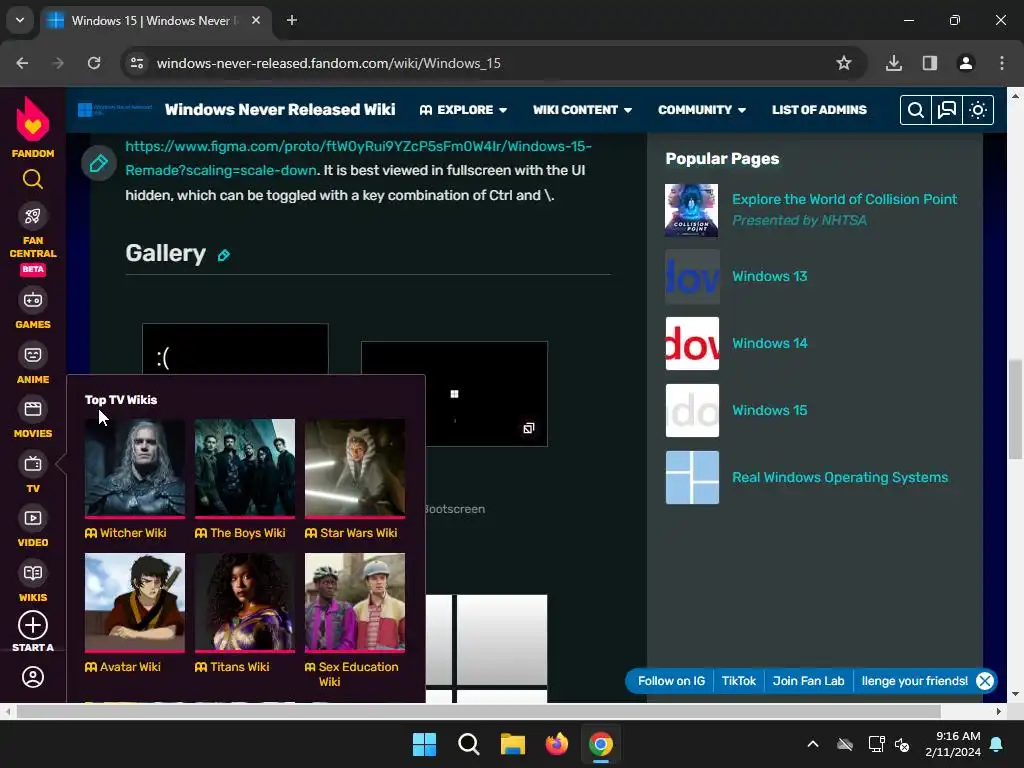Open the Wikis book icon
This screenshot has height=768, width=1024.
pos(33,573)
